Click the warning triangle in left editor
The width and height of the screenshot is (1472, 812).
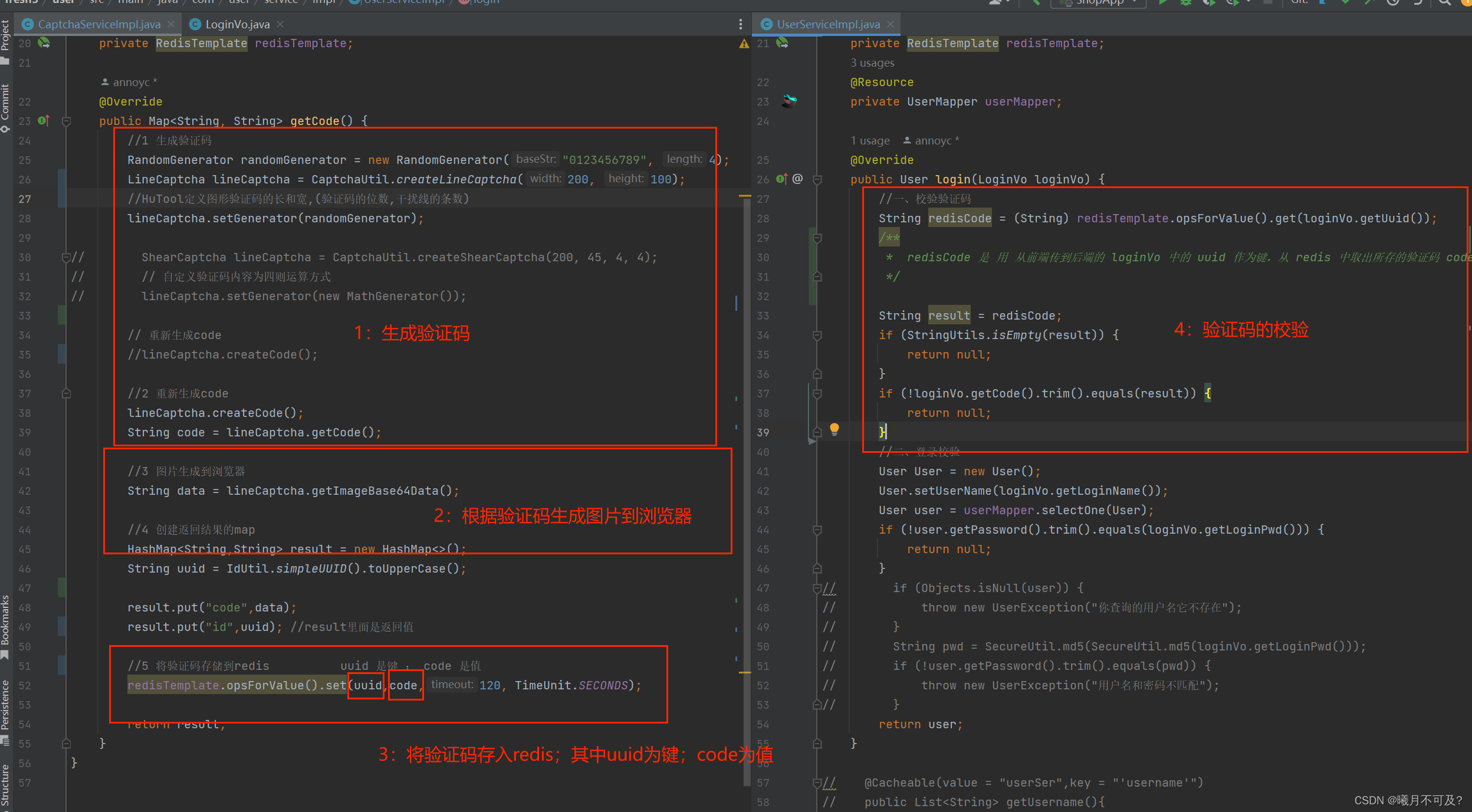click(x=744, y=44)
